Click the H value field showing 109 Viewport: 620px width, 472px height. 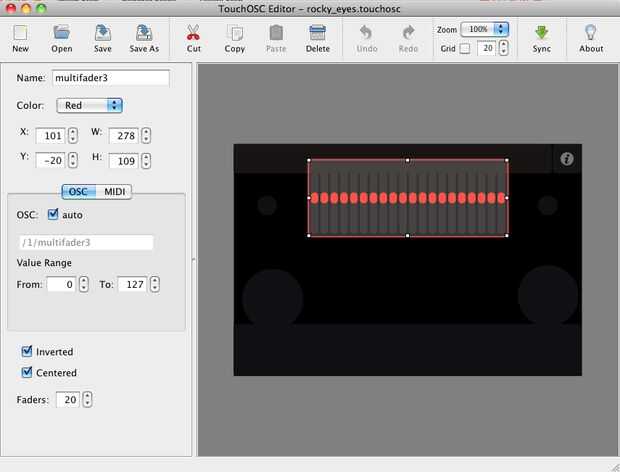click(124, 160)
